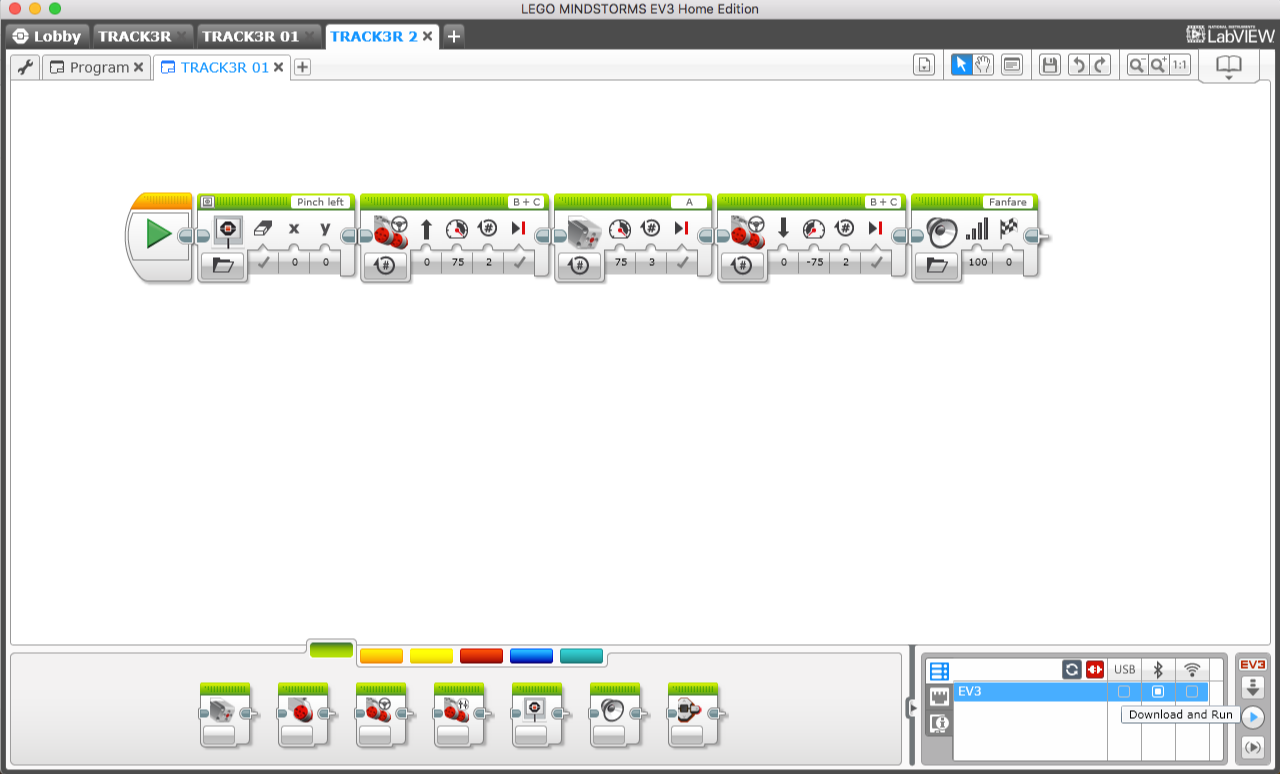Enable USB connection checkbox for EV3
This screenshot has height=774, width=1280.
(x=1124, y=692)
